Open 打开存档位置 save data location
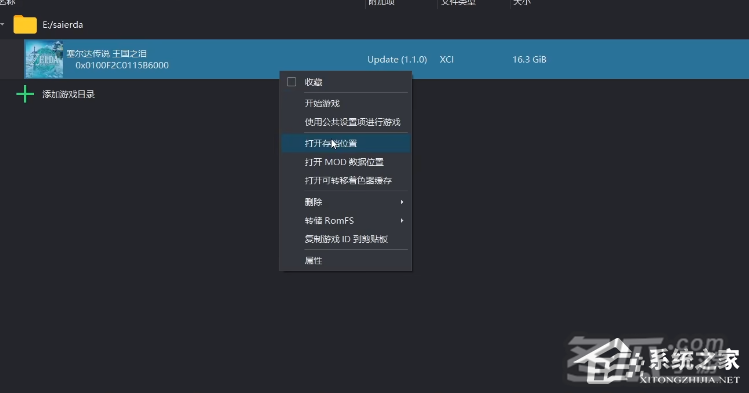This screenshot has width=749, height=393. coord(345,143)
